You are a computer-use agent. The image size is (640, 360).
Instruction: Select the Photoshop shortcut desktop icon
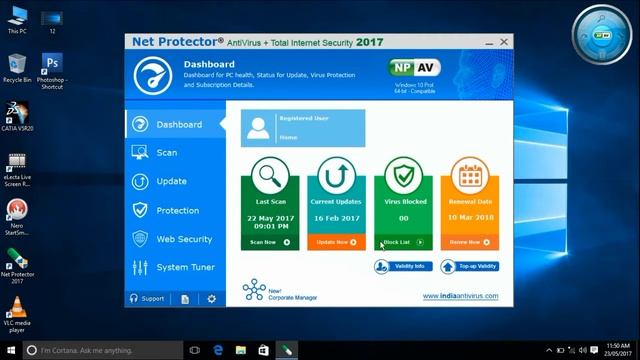(52, 71)
